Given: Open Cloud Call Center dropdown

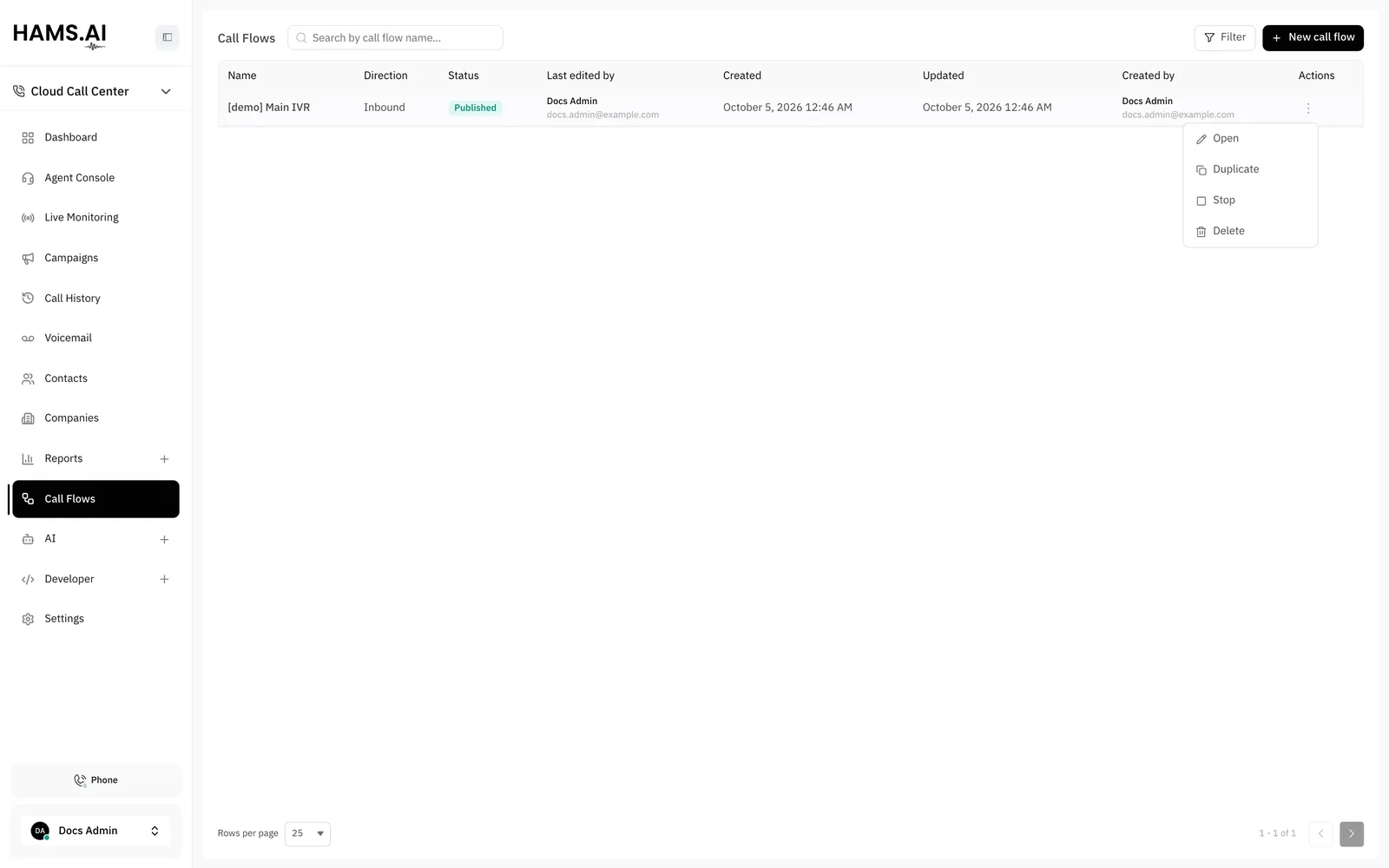Looking at the screenshot, I should coord(92,91).
